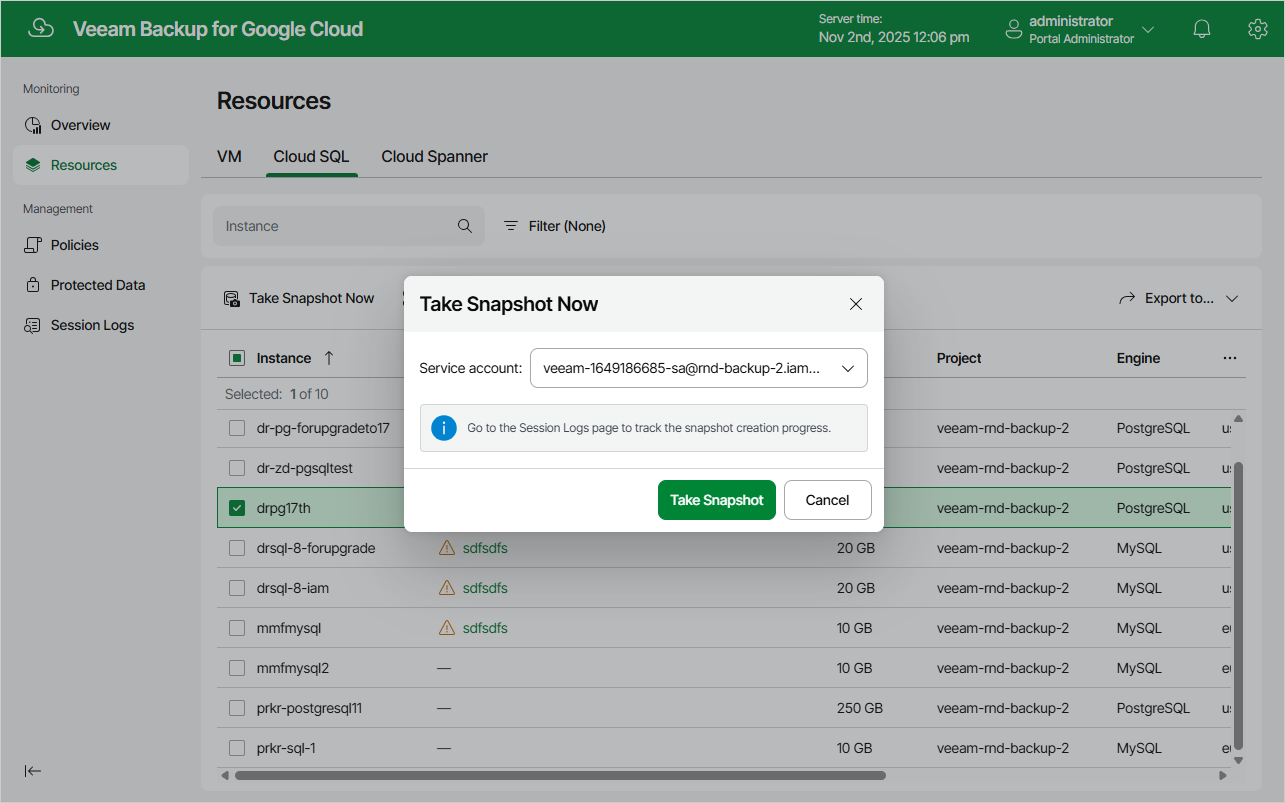Check the prkr-postgresql11 row checkbox

point(237,708)
